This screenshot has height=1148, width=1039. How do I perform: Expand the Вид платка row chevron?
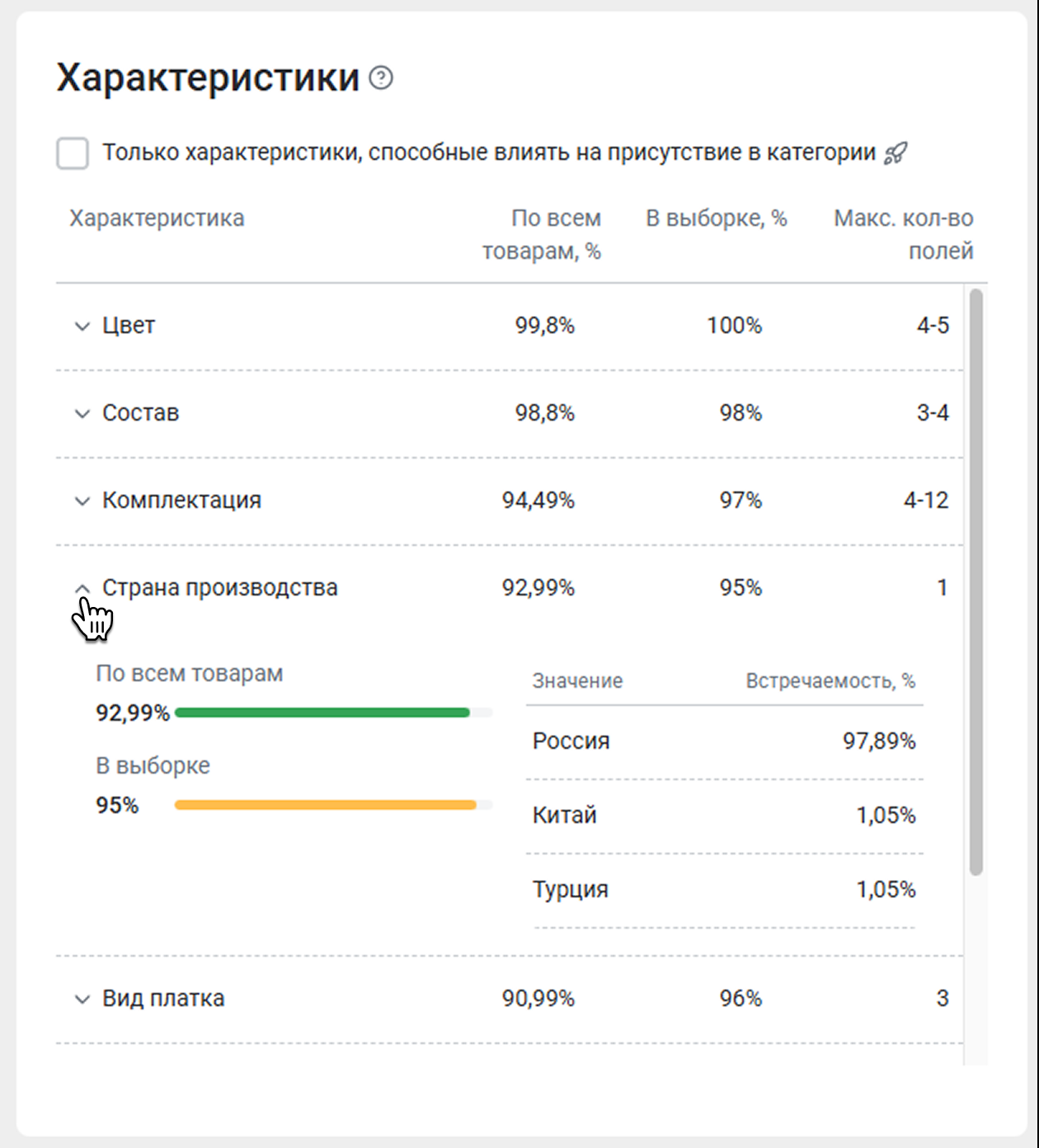pos(82,1000)
